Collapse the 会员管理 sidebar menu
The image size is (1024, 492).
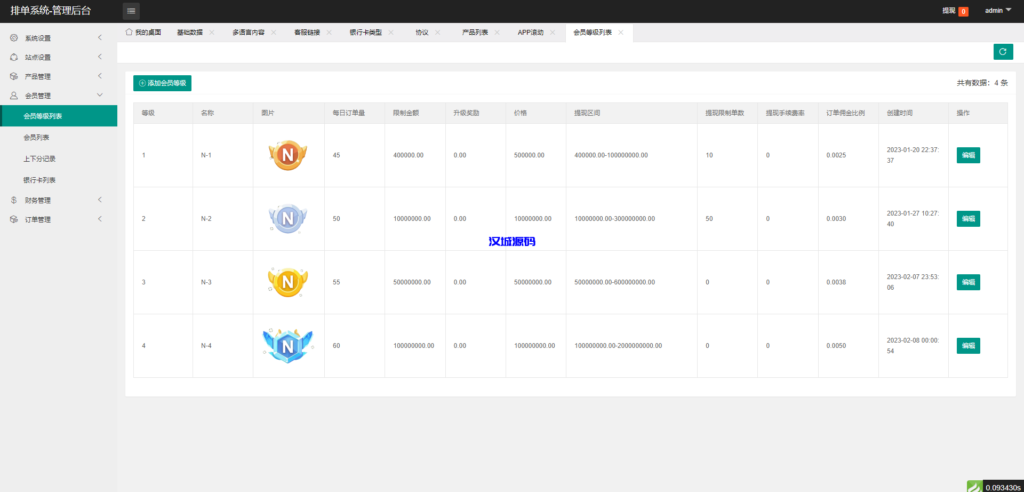(58, 96)
